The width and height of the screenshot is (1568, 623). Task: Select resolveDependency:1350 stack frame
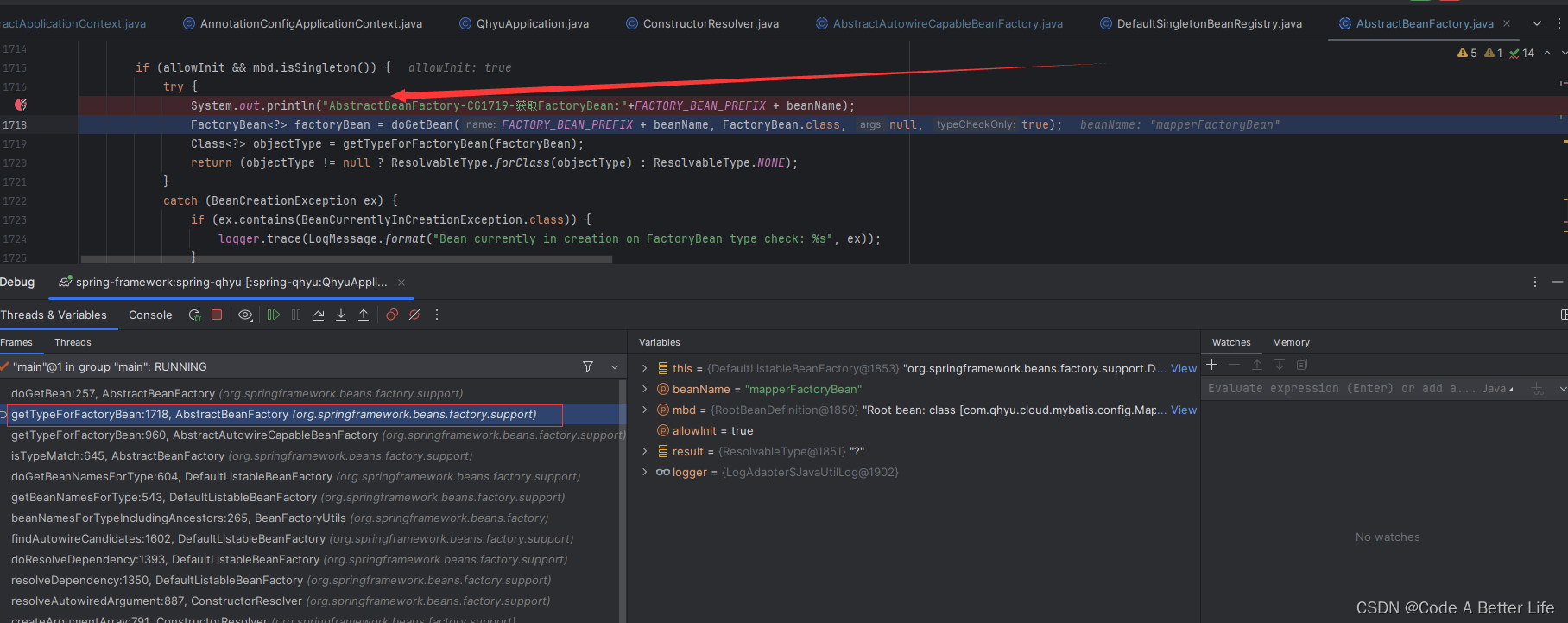pos(311,580)
